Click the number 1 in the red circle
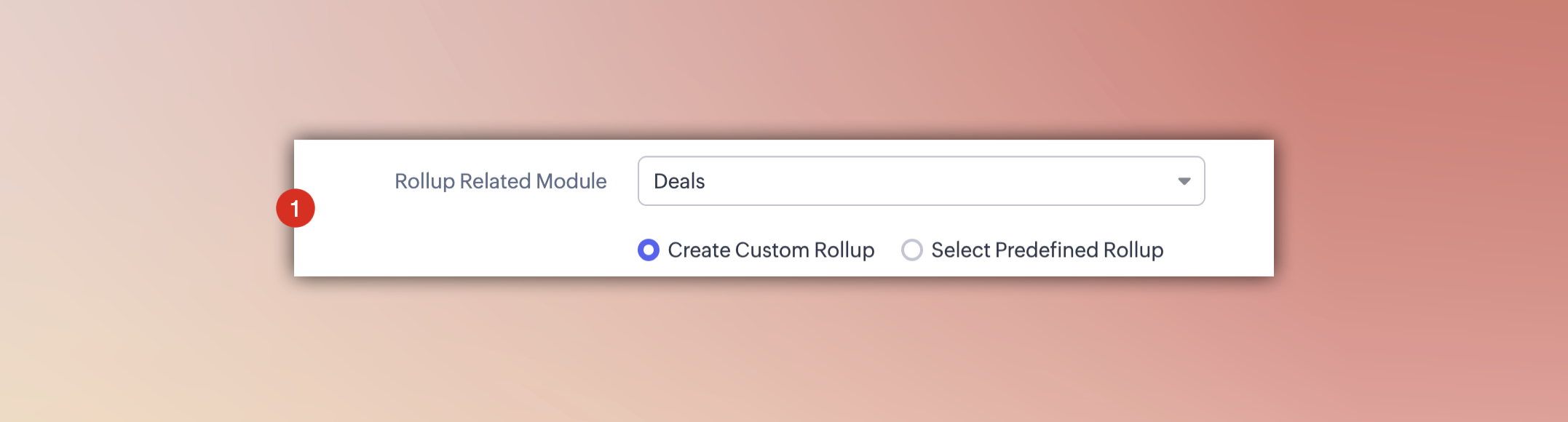This screenshot has height=422, width=1568. tap(295, 209)
